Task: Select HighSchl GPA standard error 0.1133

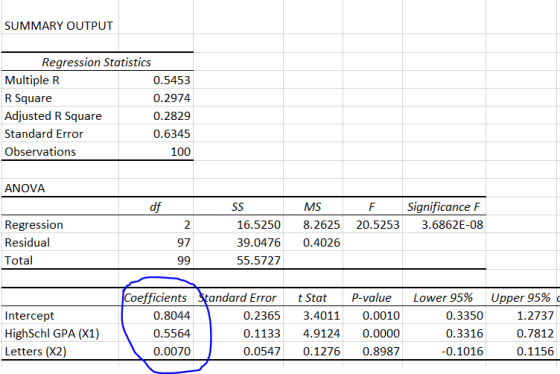Action: (x=262, y=333)
